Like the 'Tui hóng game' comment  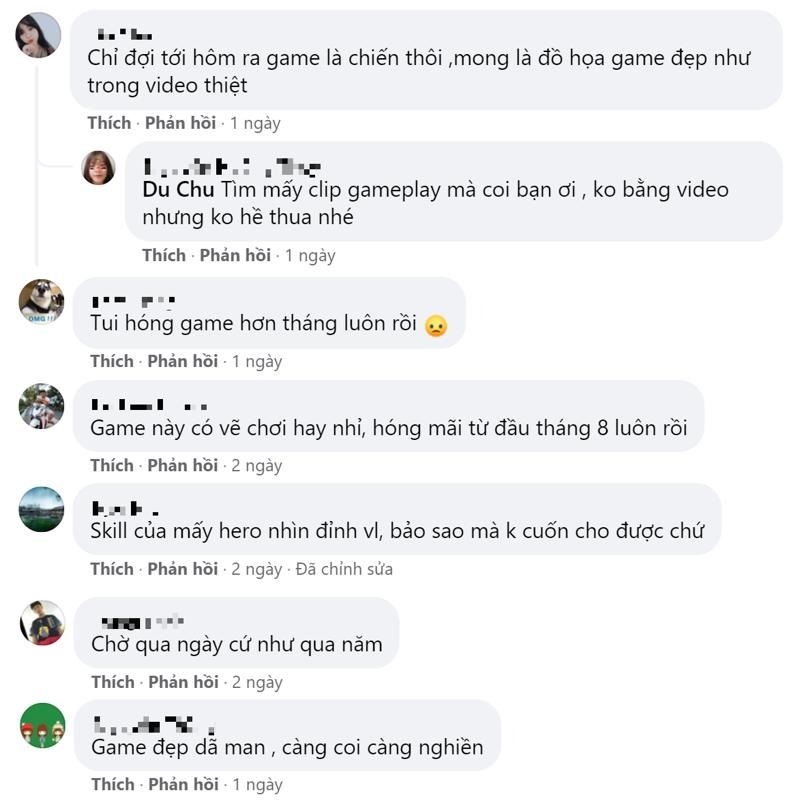click(x=112, y=361)
